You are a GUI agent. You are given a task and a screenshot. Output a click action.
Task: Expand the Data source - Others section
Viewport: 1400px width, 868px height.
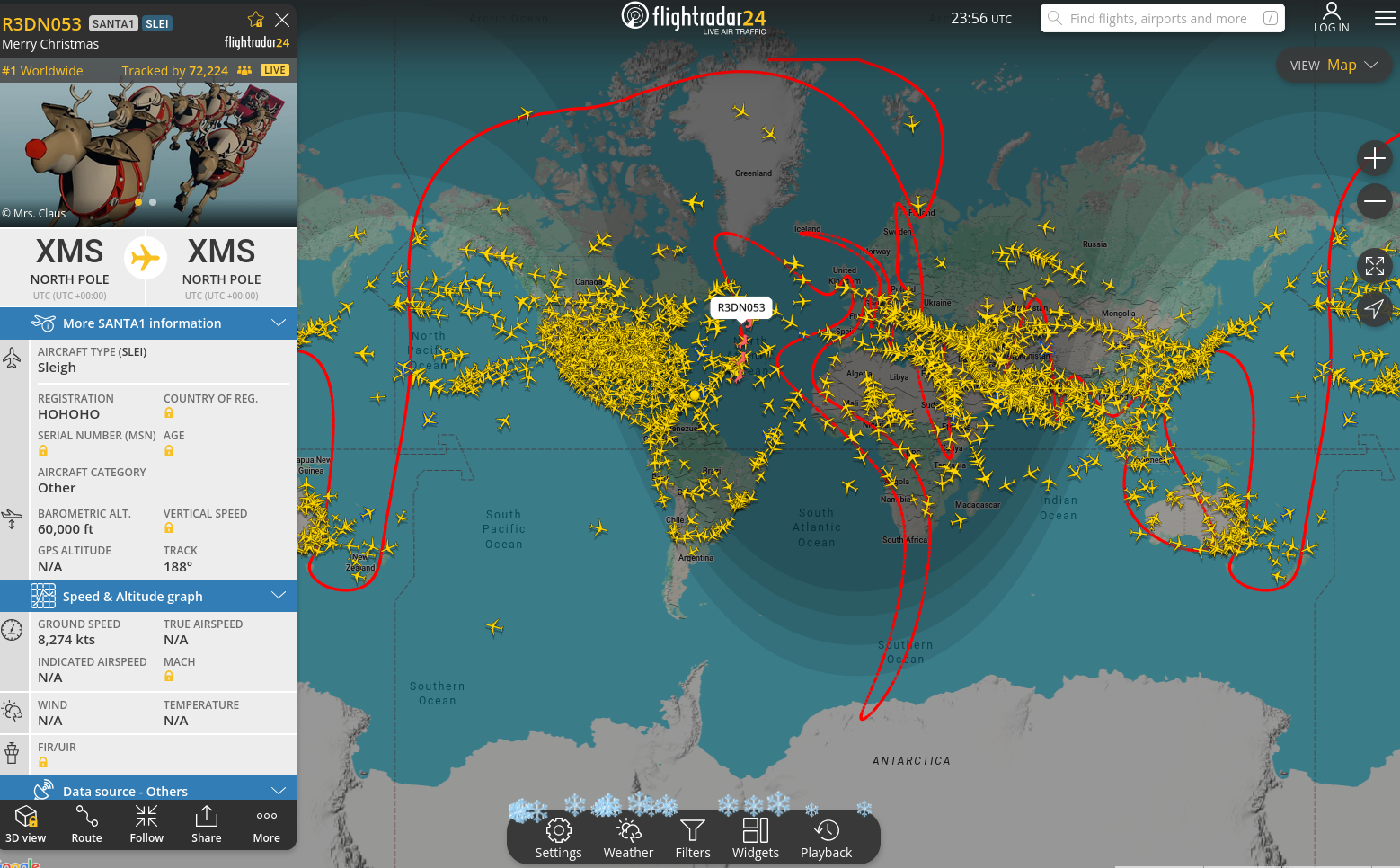[x=148, y=790]
